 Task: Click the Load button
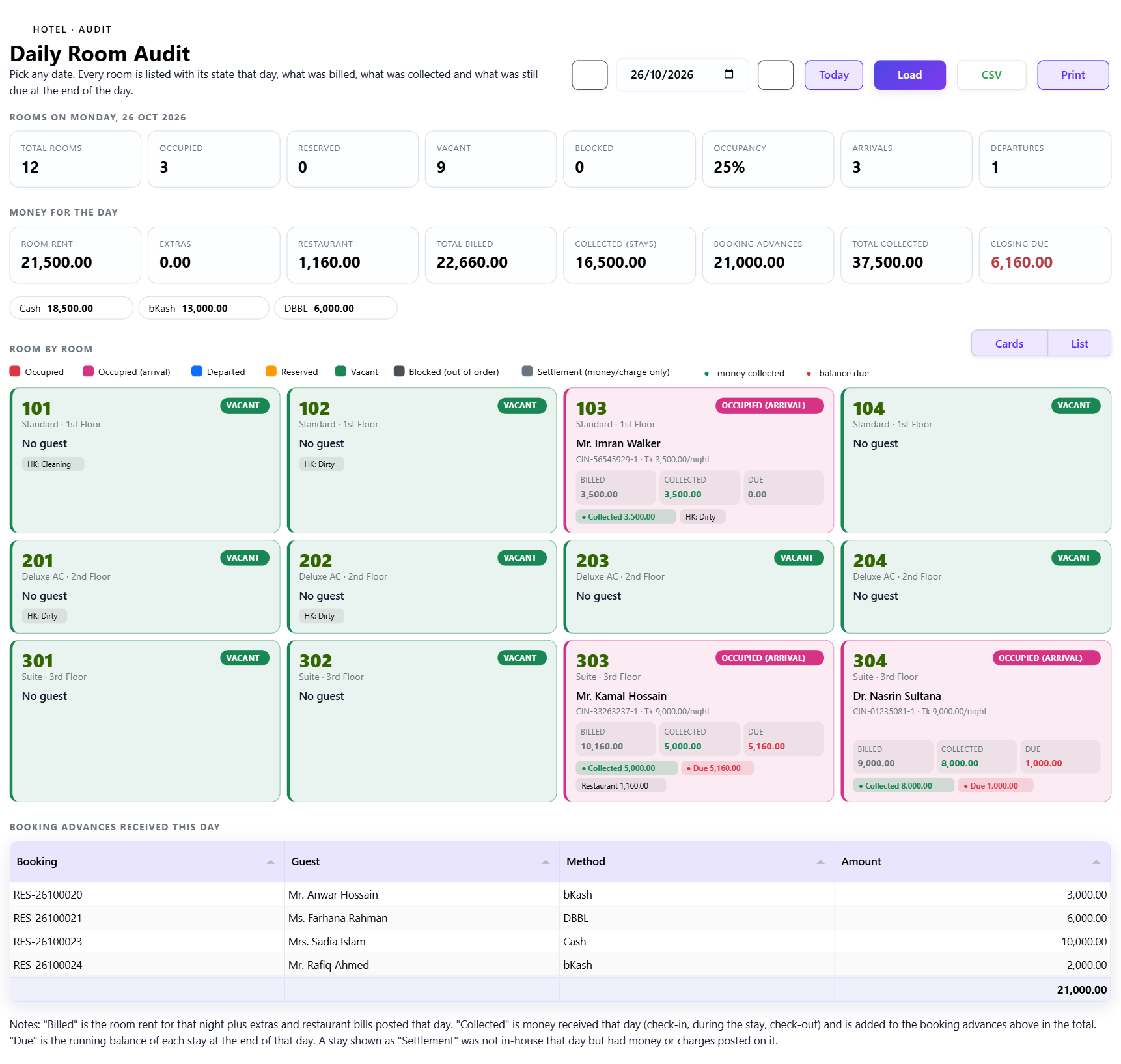tap(909, 75)
